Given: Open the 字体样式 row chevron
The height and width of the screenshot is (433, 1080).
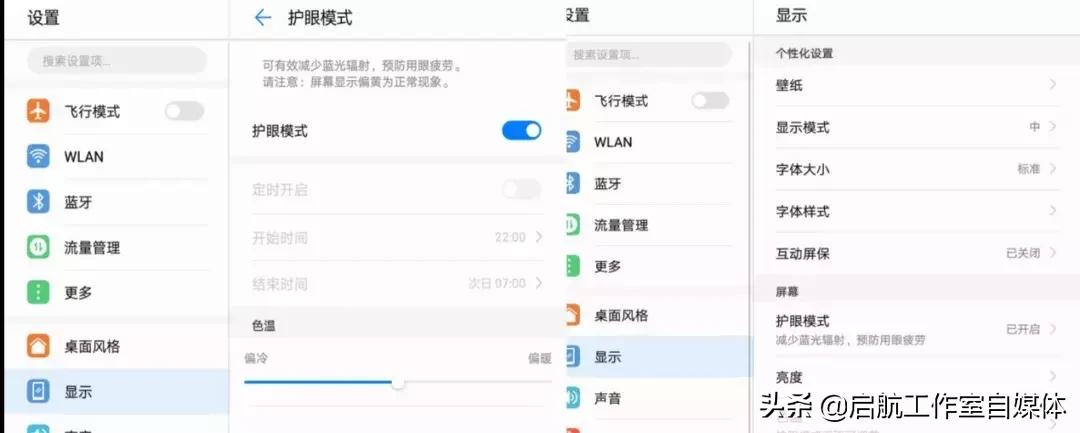Looking at the screenshot, I should point(1053,211).
